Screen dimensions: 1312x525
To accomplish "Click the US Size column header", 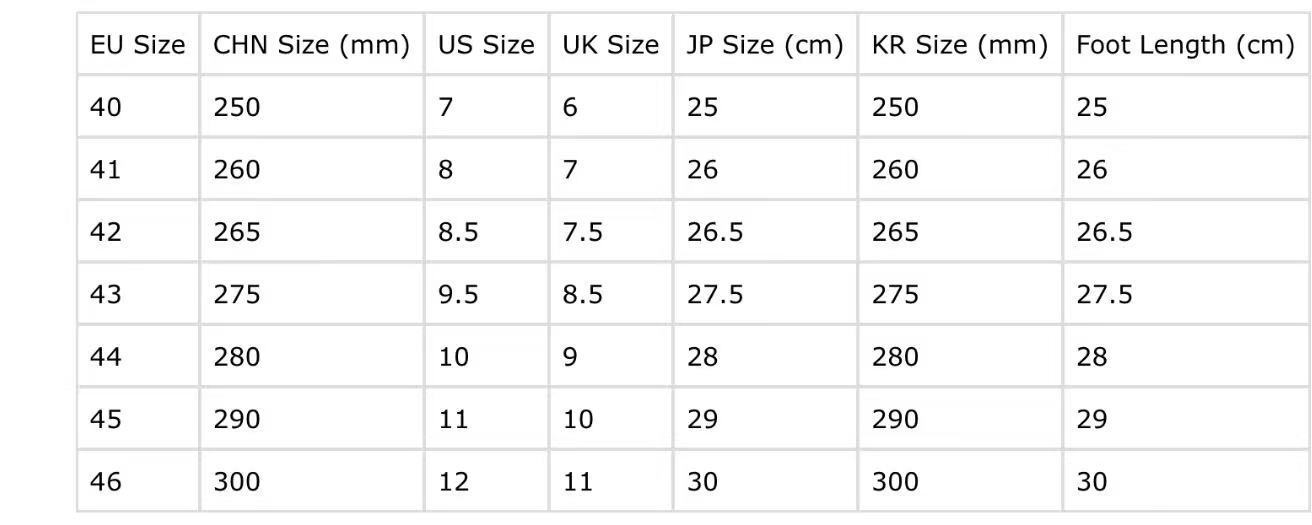I will [x=486, y=45].
